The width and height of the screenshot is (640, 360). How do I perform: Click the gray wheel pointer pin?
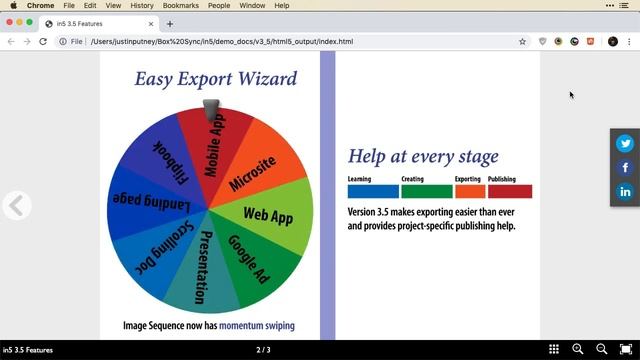pos(211,110)
